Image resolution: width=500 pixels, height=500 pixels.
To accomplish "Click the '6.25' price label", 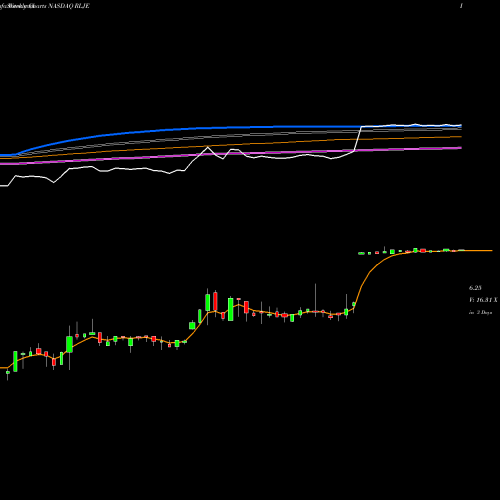I will point(475,288).
